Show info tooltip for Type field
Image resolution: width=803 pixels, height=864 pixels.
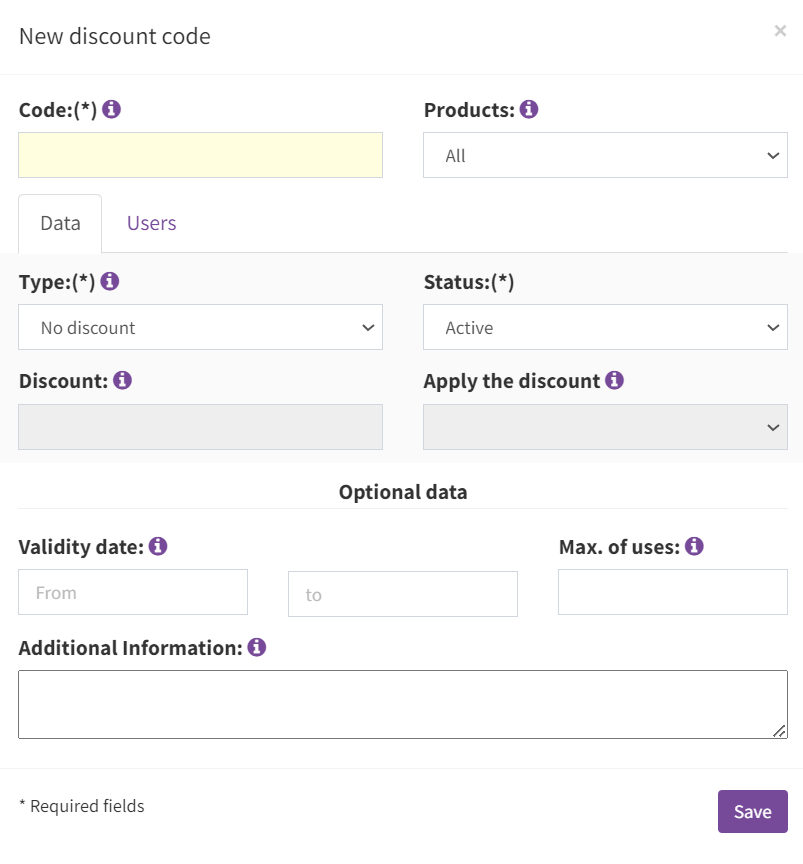click(x=110, y=281)
